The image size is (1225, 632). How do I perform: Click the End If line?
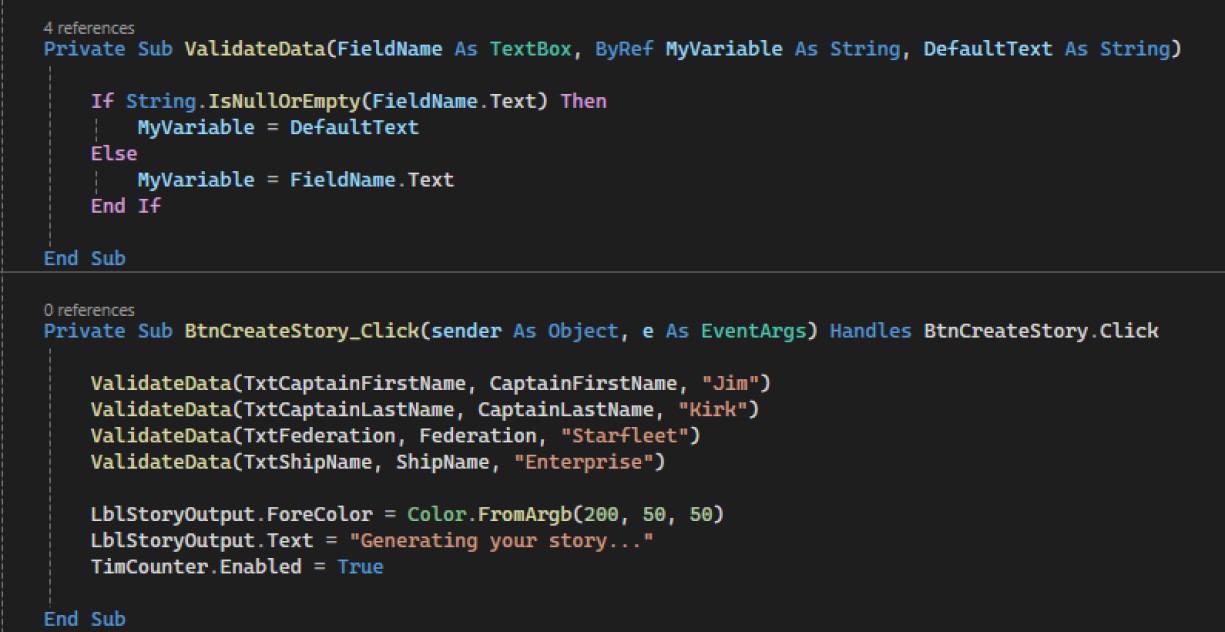[126, 206]
